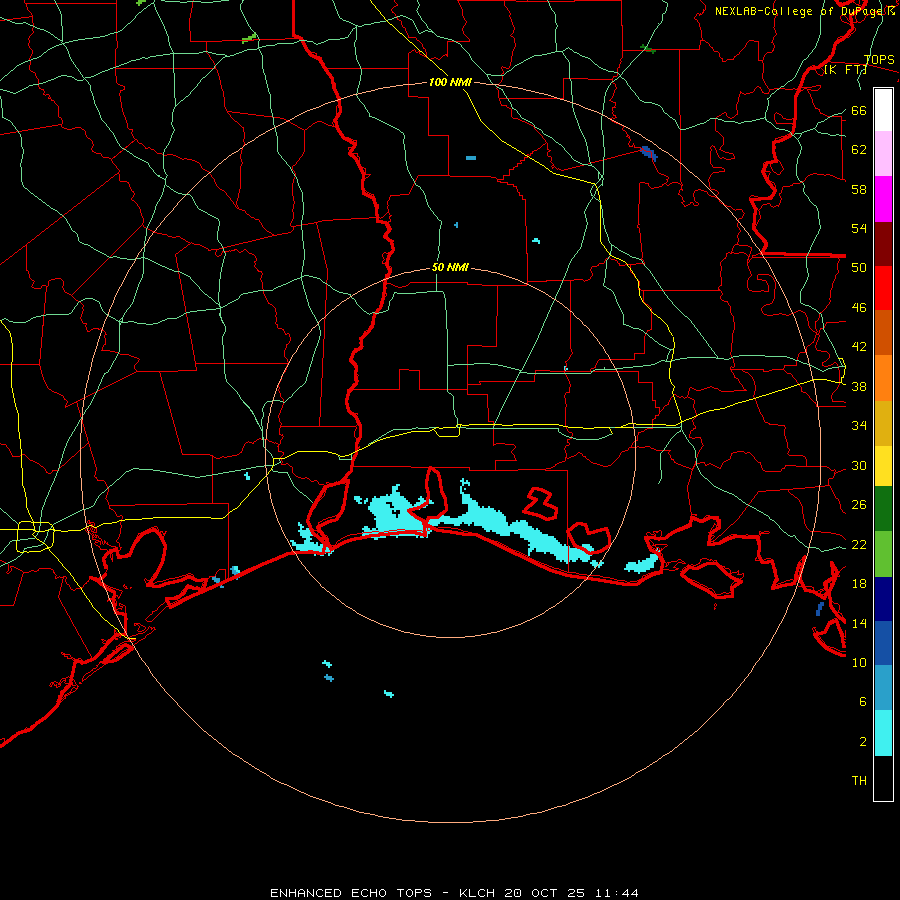
Task: Click the legend value "34"
Action: (x=859, y=426)
